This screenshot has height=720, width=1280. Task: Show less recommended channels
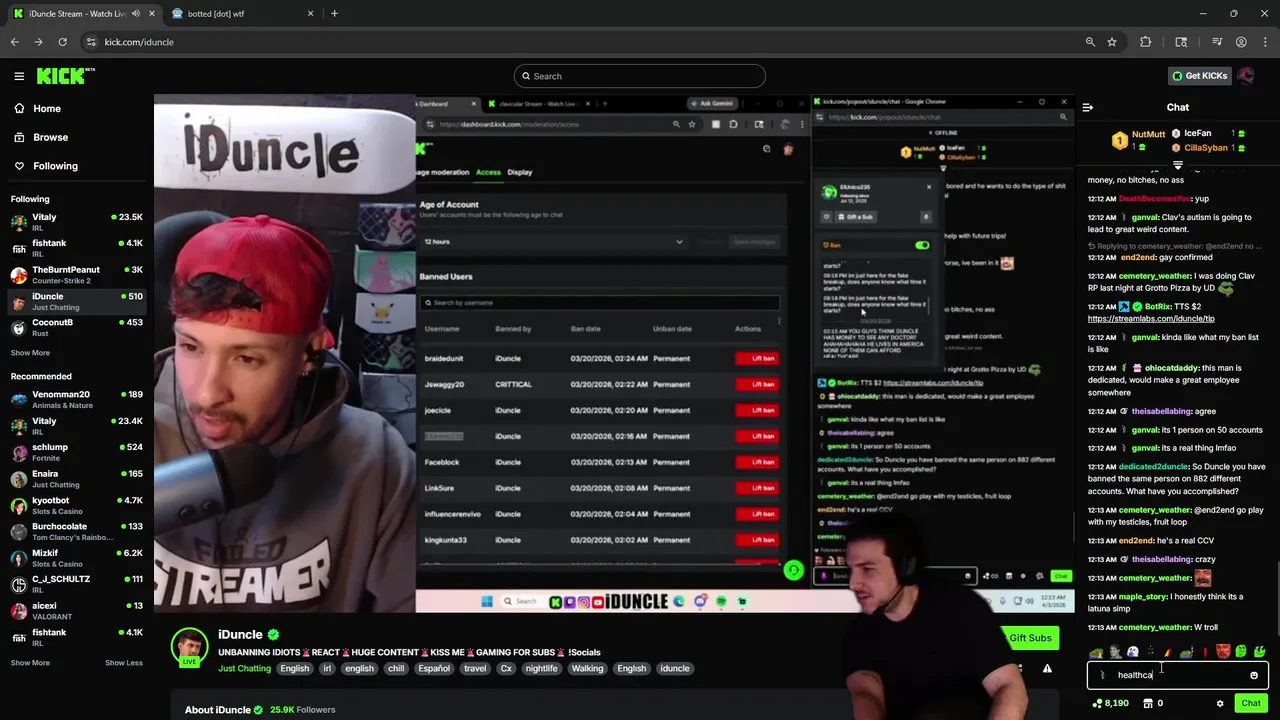(124, 662)
